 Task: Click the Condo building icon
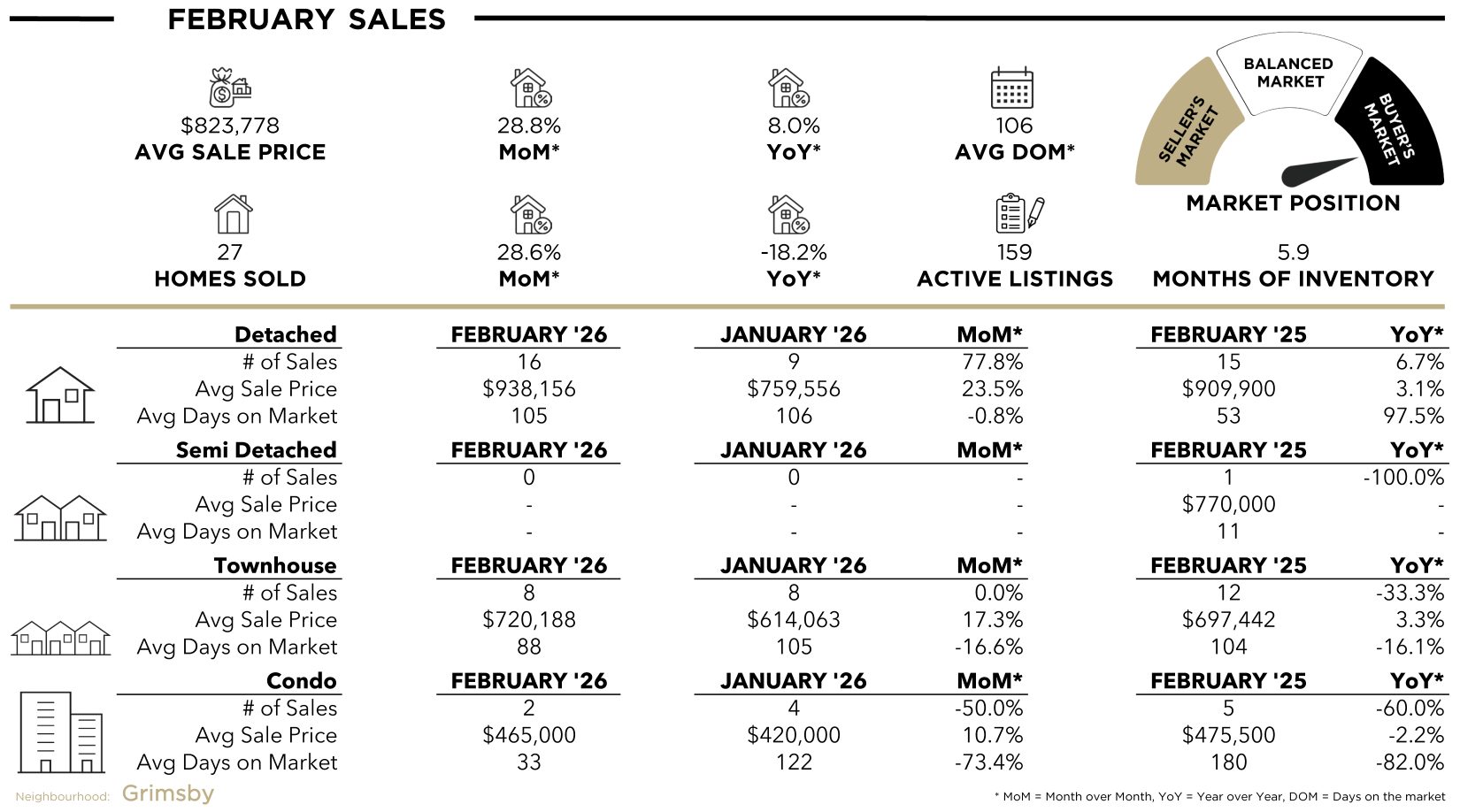click(60, 732)
